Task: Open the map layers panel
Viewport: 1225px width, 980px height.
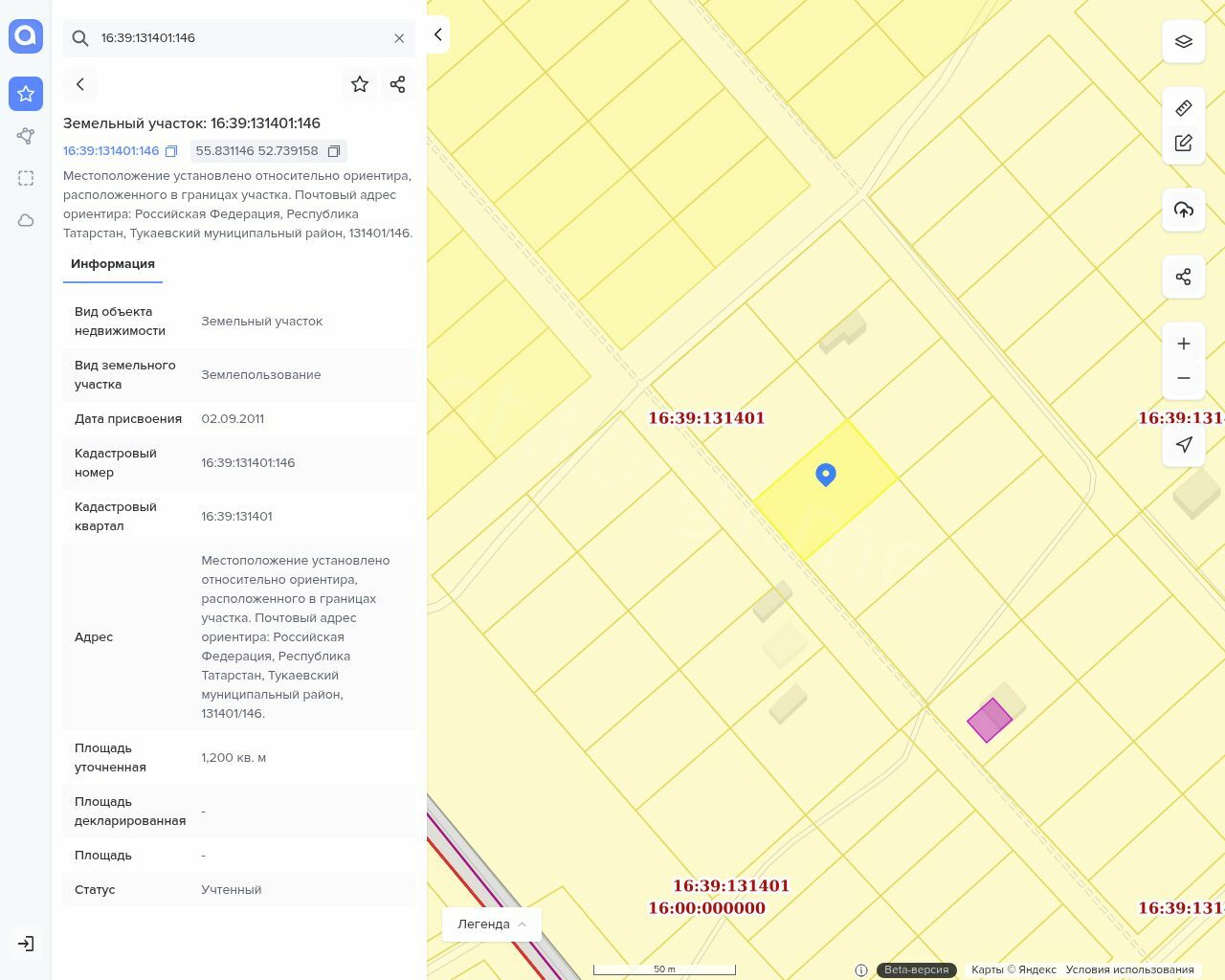Action: (x=1184, y=41)
